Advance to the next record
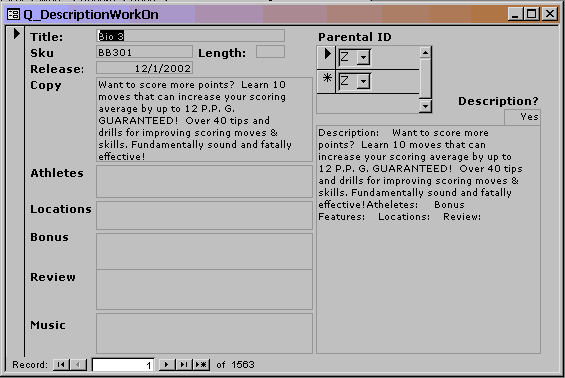This screenshot has height=378, width=565. (x=167, y=365)
